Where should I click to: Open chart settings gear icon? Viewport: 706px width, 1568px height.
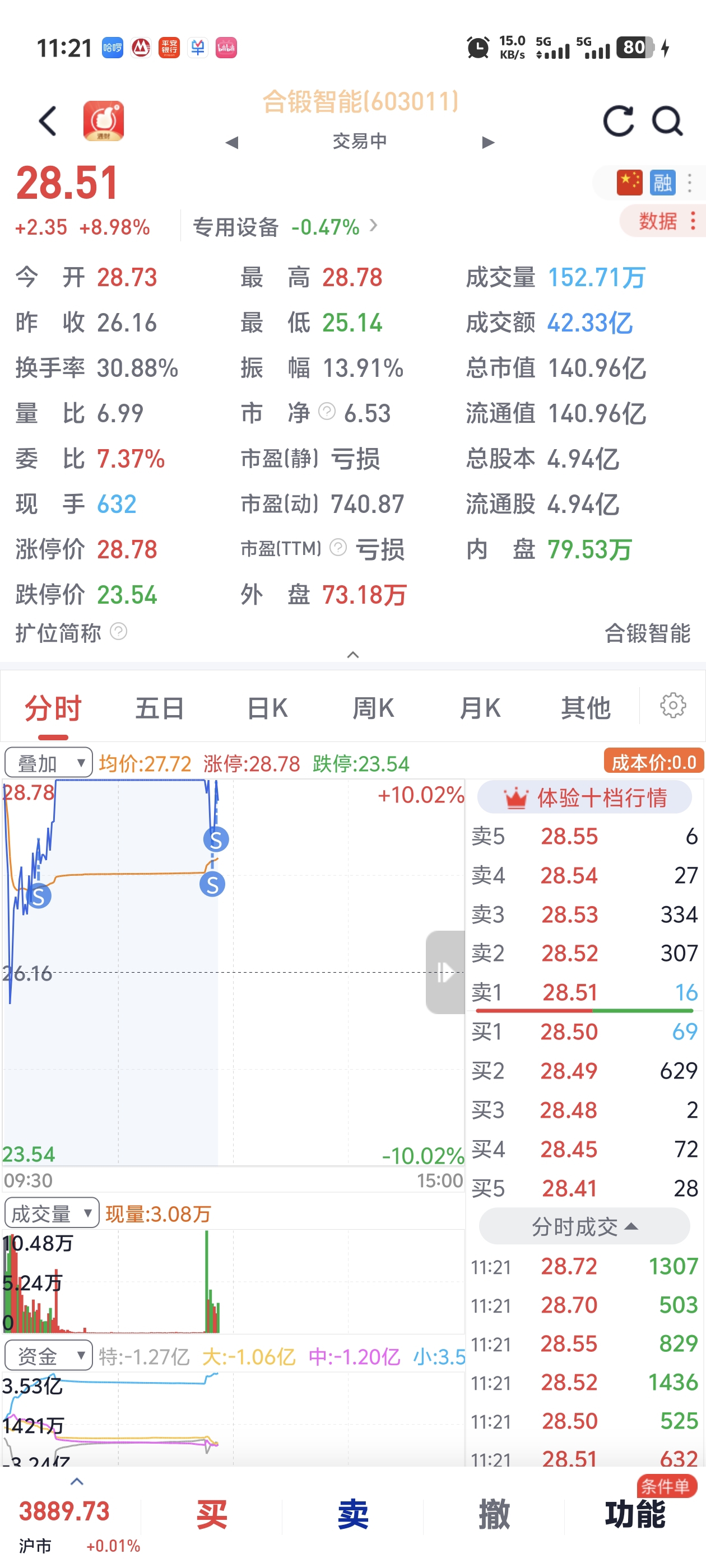673,706
